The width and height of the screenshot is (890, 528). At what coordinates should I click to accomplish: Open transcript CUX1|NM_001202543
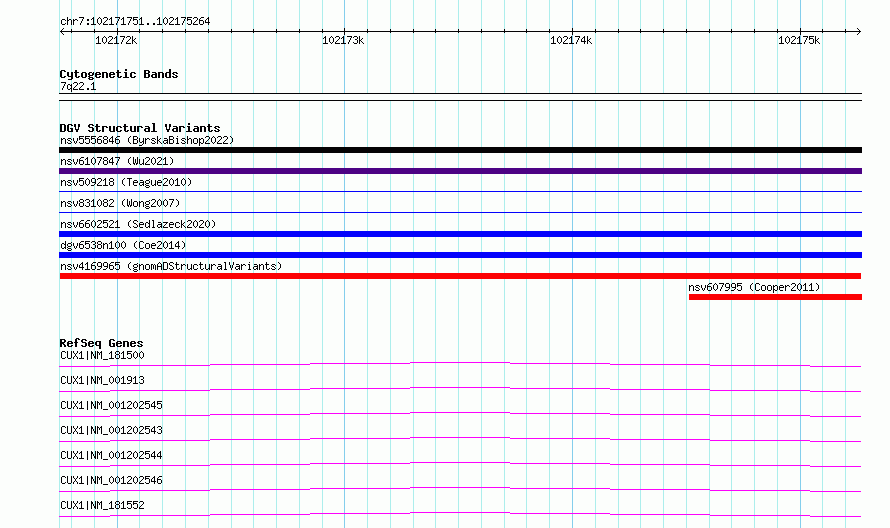point(111,430)
